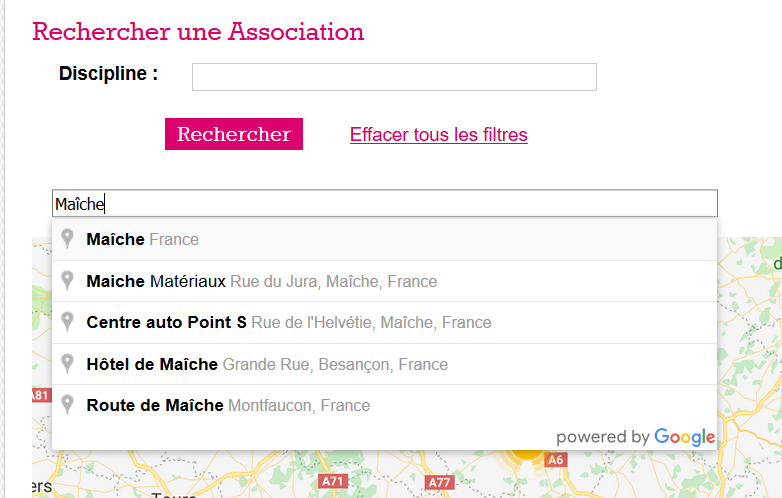Viewport: 782px width, 498px height.
Task: Click Effacer tous les filtres link
Action: click(438, 135)
